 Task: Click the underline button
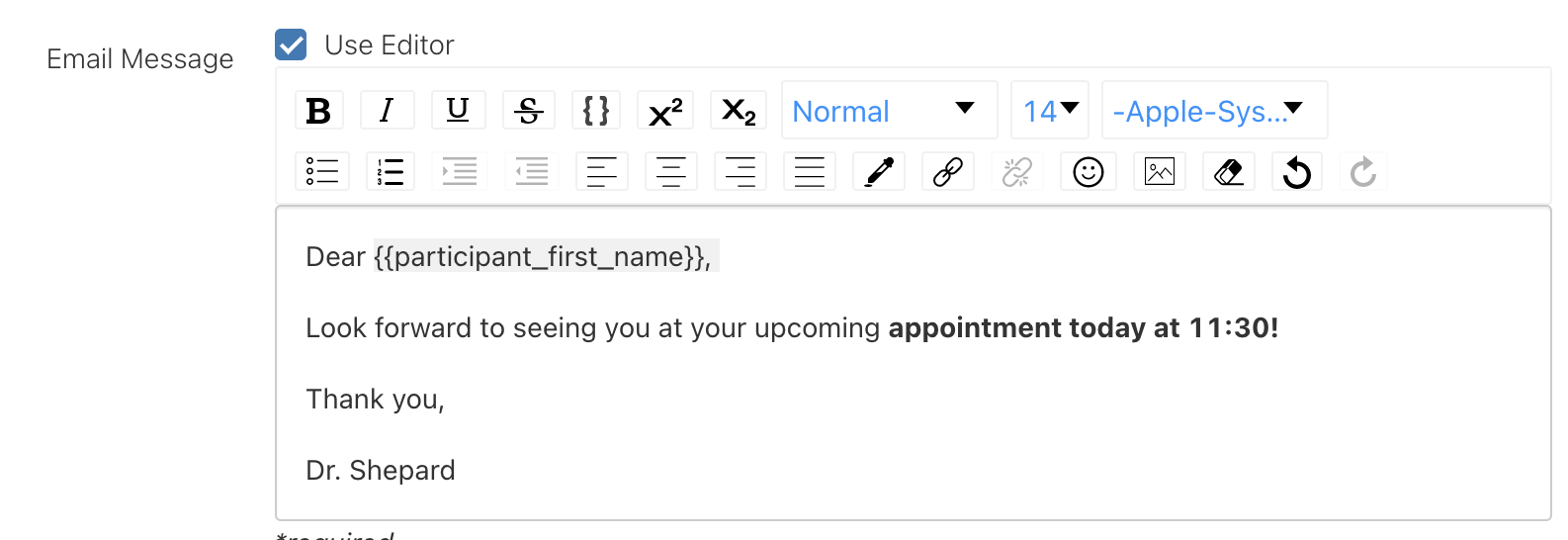(x=458, y=111)
